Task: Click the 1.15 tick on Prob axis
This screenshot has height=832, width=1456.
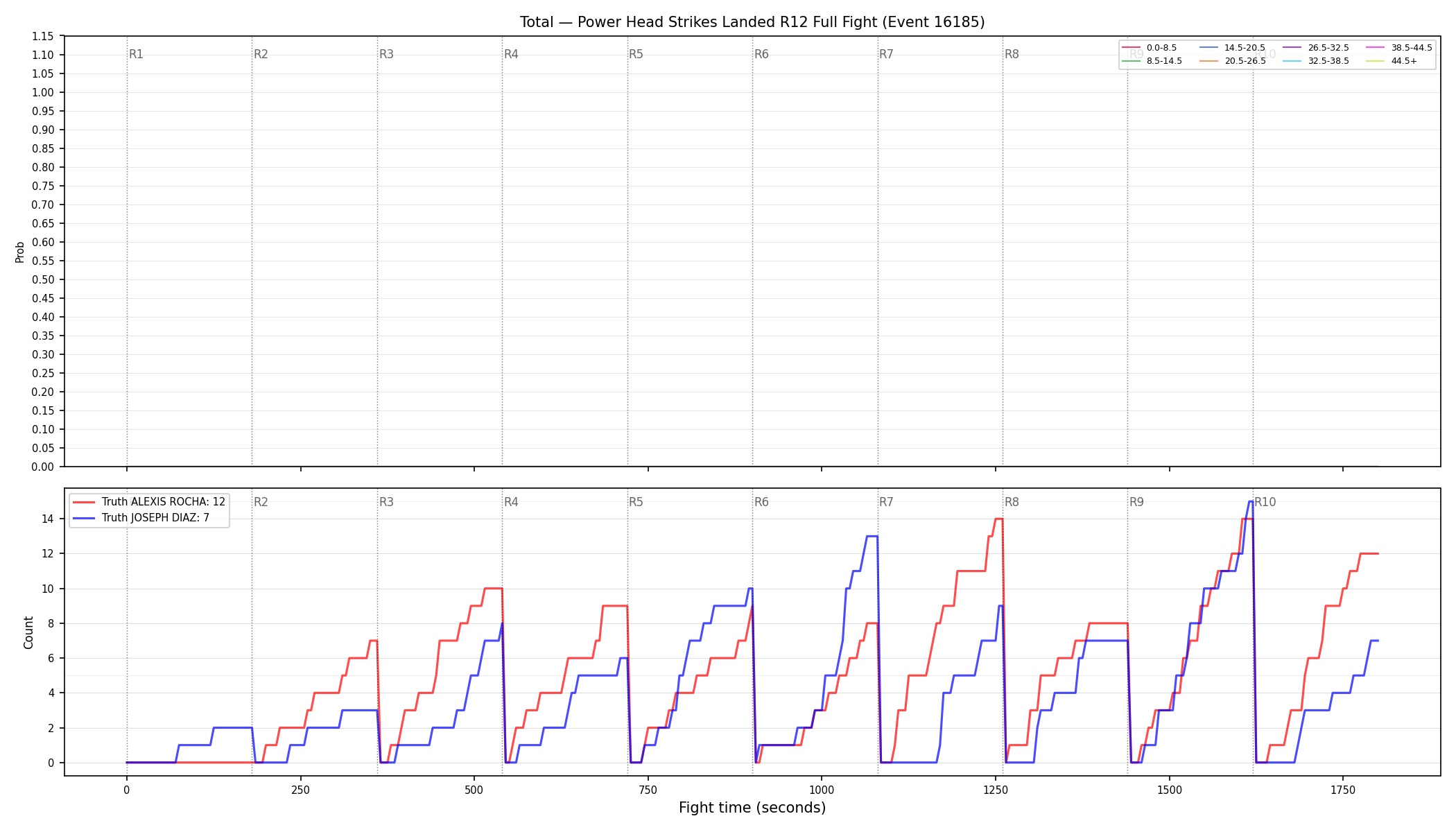Action: [43, 37]
